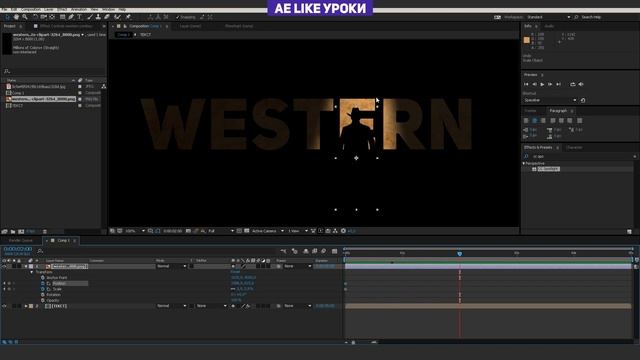This screenshot has height=360, width=640.
Task: Select the Zoom magnifier tool
Action: [x=25, y=17]
